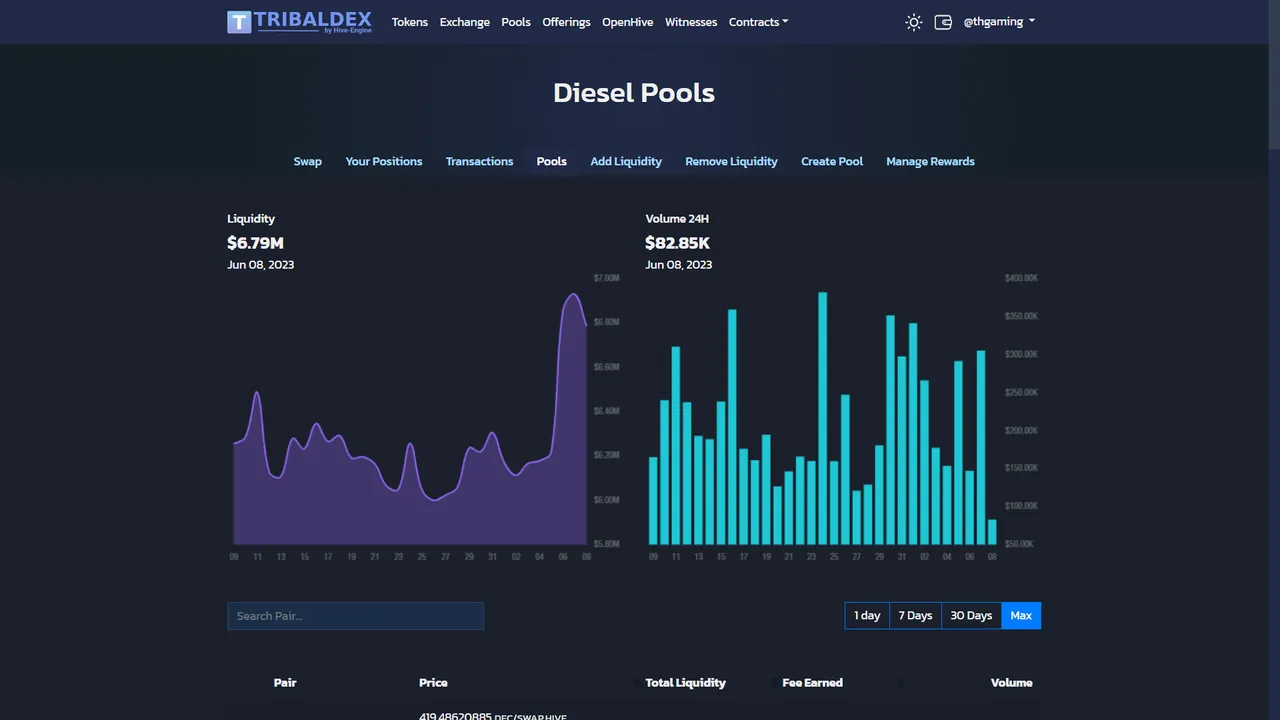Open the Contracts dropdown menu
This screenshot has width=1280, height=720.
point(758,22)
